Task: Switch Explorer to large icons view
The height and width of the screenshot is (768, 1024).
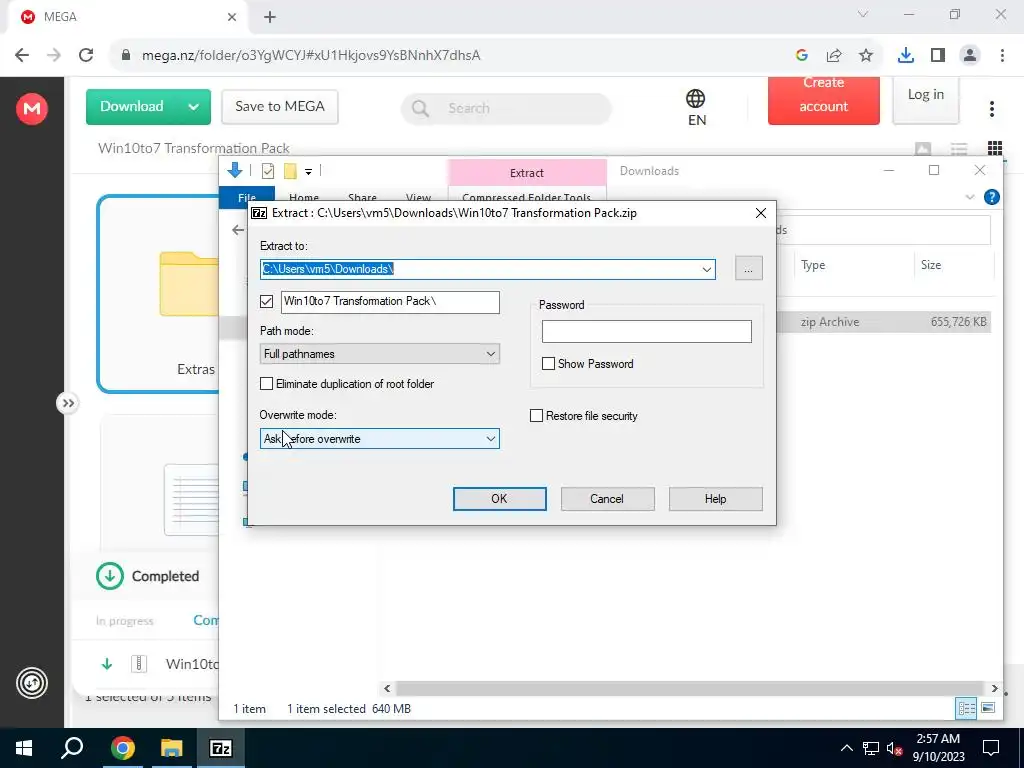Action: pyautogui.click(x=988, y=708)
